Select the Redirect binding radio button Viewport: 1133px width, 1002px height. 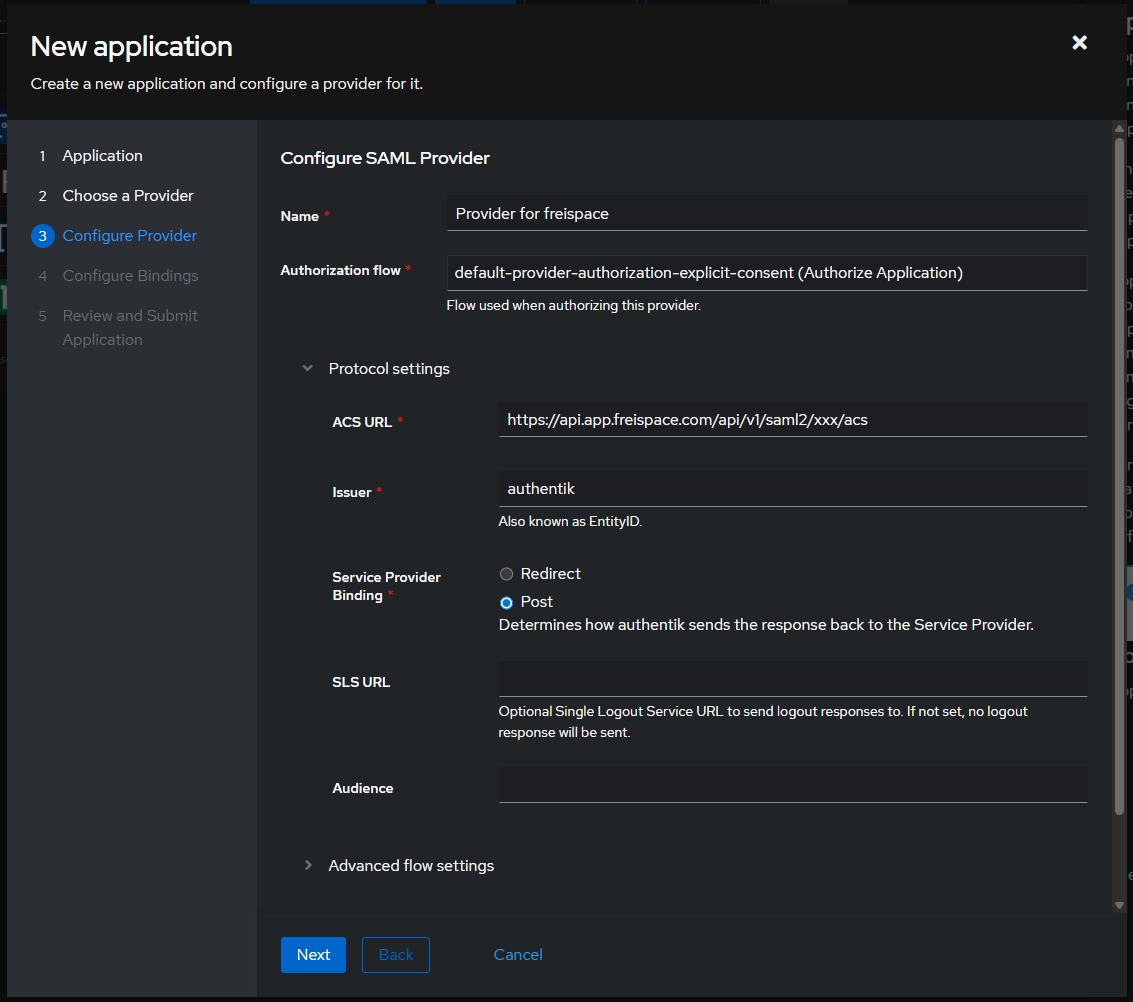tap(506, 574)
